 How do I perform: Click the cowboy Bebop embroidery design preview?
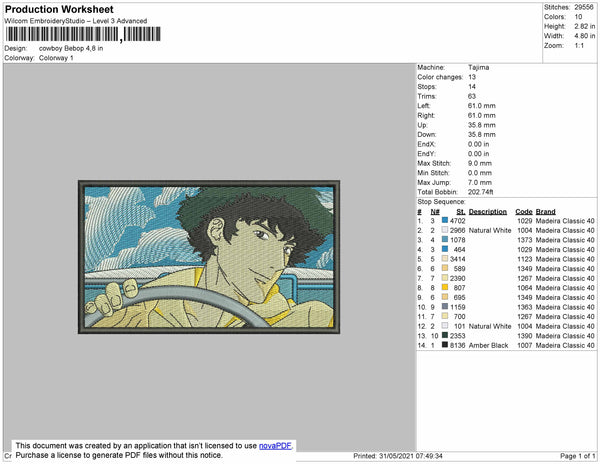(x=209, y=257)
